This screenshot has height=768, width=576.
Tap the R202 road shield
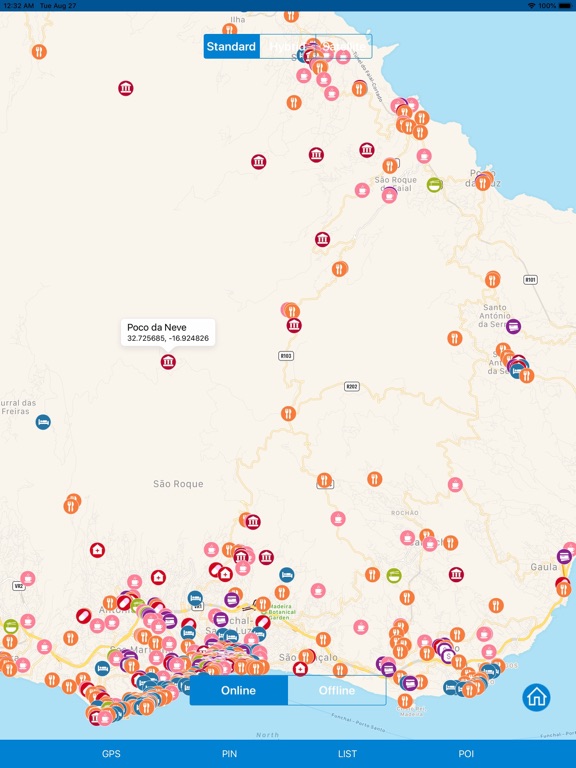pos(352,386)
